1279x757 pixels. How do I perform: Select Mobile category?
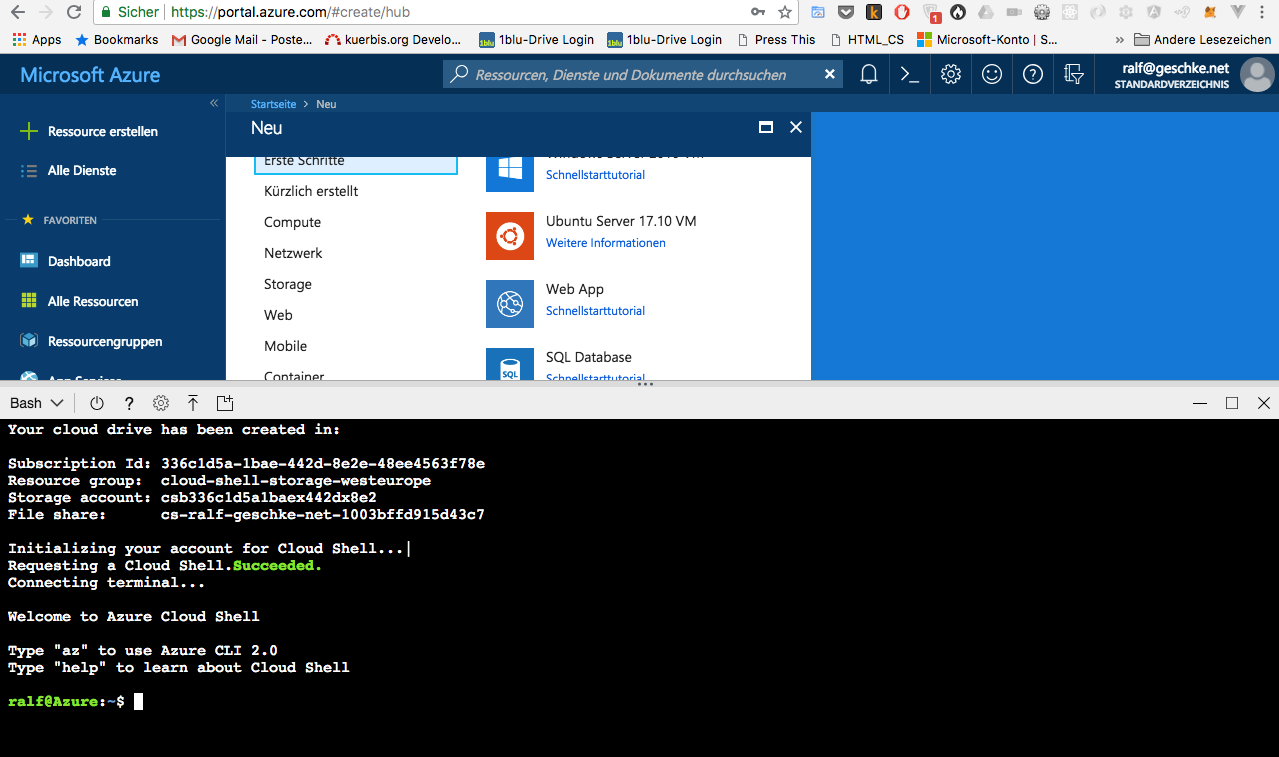[x=285, y=346]
